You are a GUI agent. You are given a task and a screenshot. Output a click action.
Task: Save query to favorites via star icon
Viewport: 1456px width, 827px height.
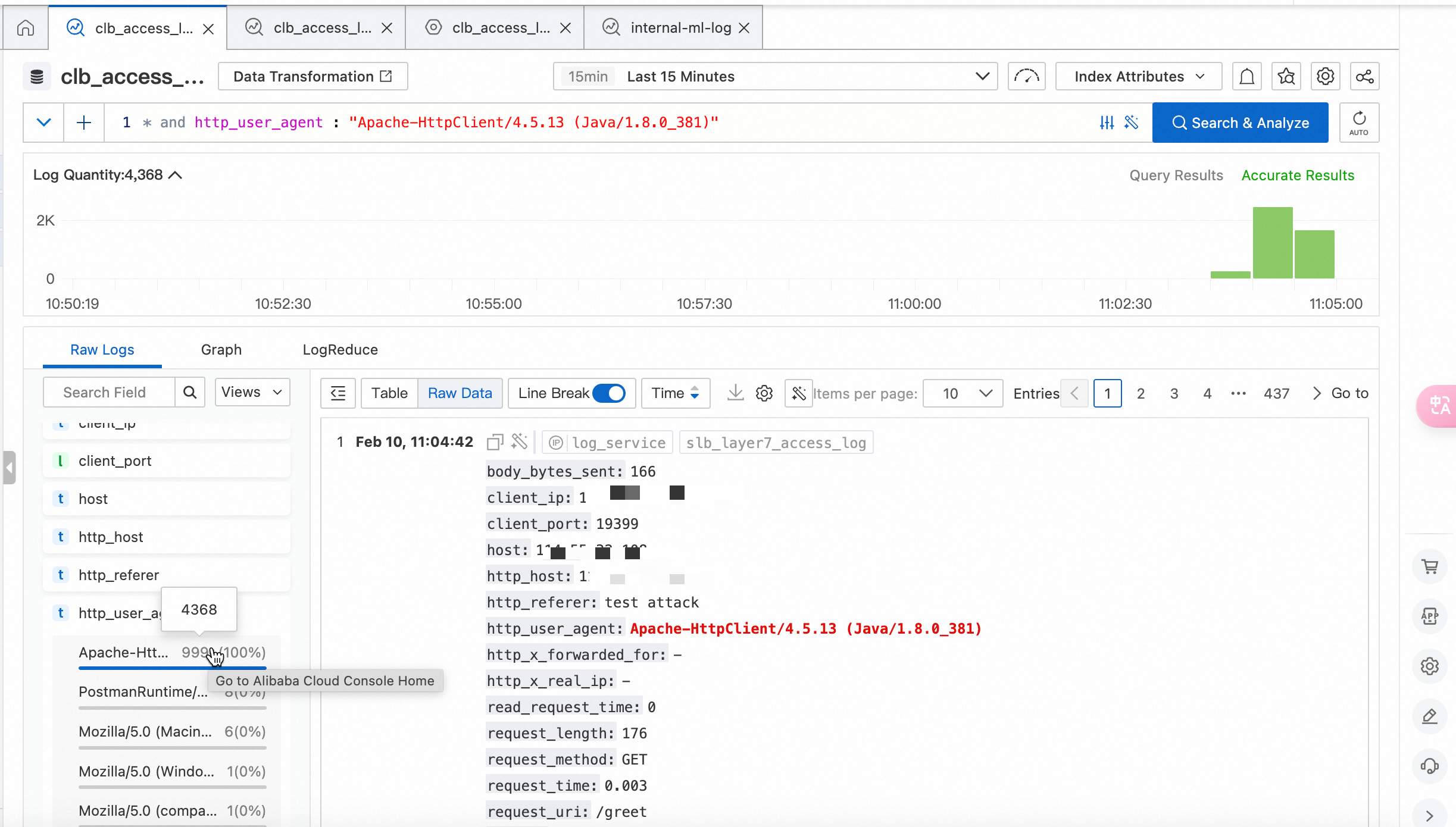point(1286,76)
